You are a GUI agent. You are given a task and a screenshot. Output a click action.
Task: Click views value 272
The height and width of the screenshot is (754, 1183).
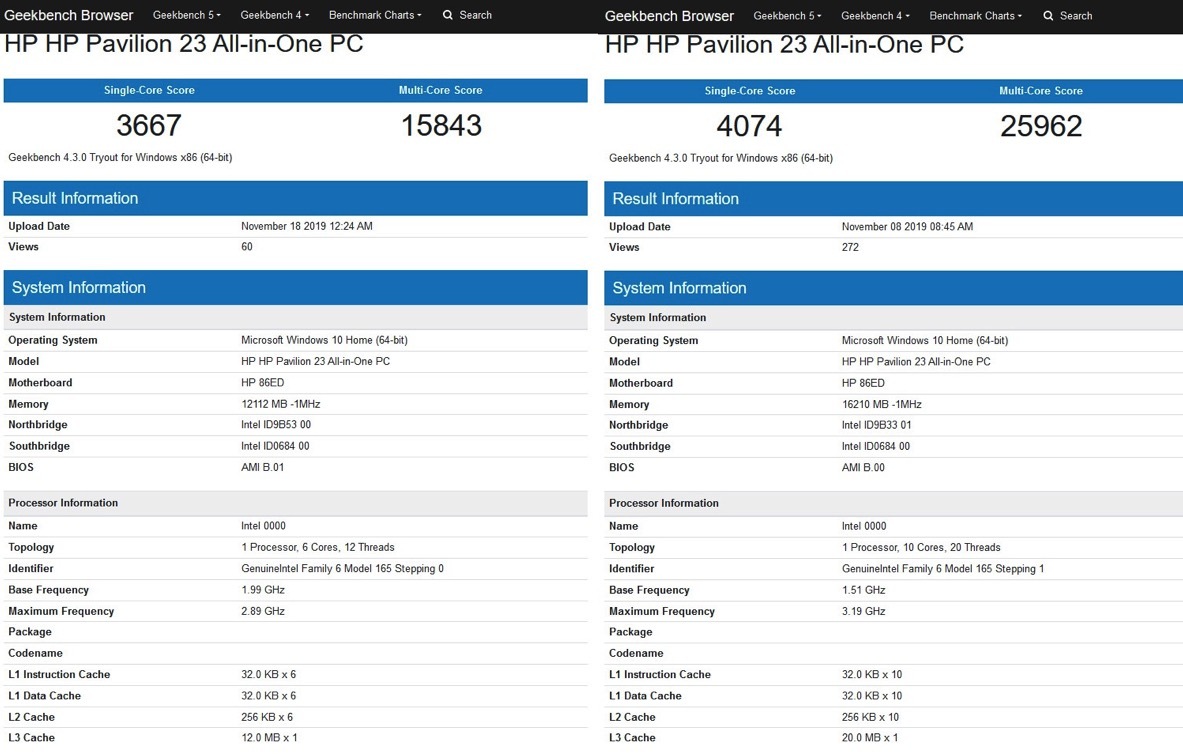click(x=850, y=248)
